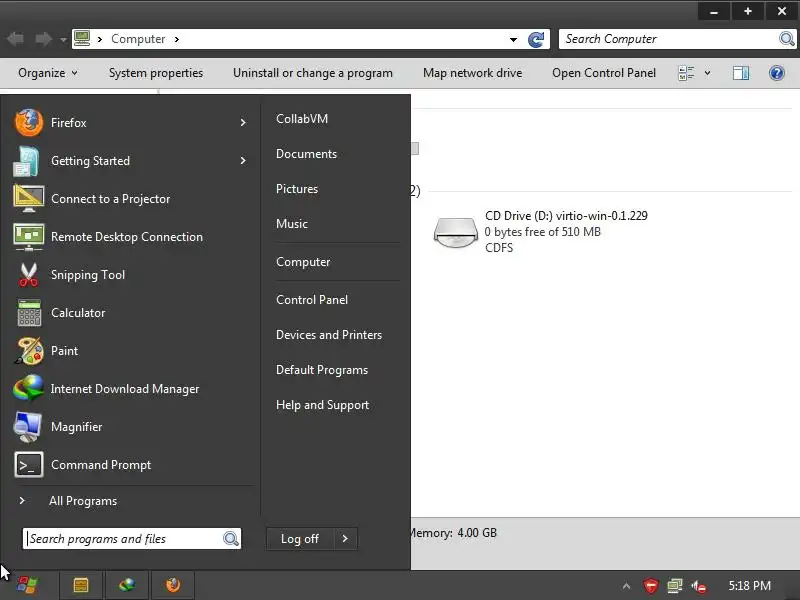Viewport: 800px width, 600px height.
Task: Open the network tray icon
Action: (x=675, y=586)
